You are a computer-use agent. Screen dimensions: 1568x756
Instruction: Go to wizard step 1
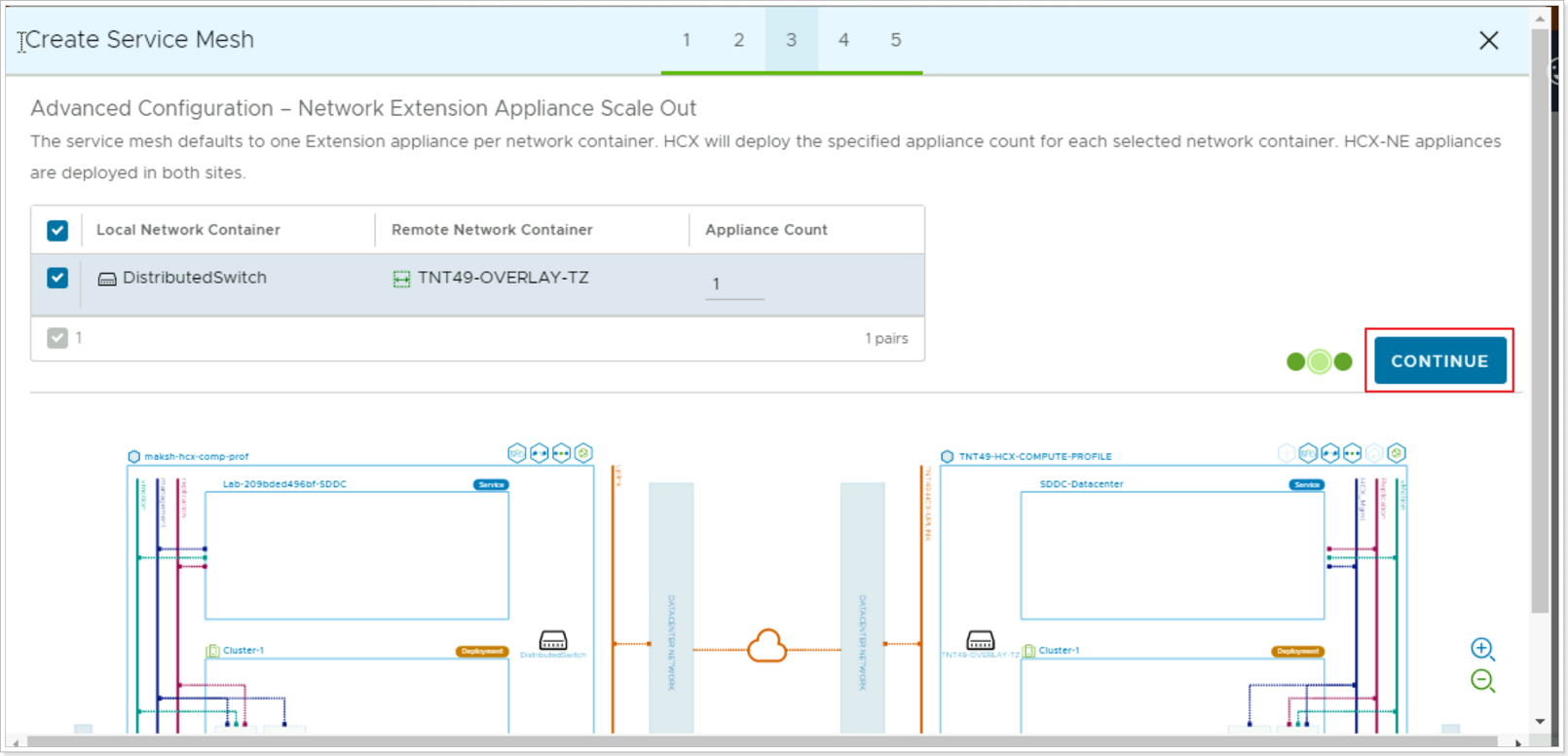click(687, 40)
